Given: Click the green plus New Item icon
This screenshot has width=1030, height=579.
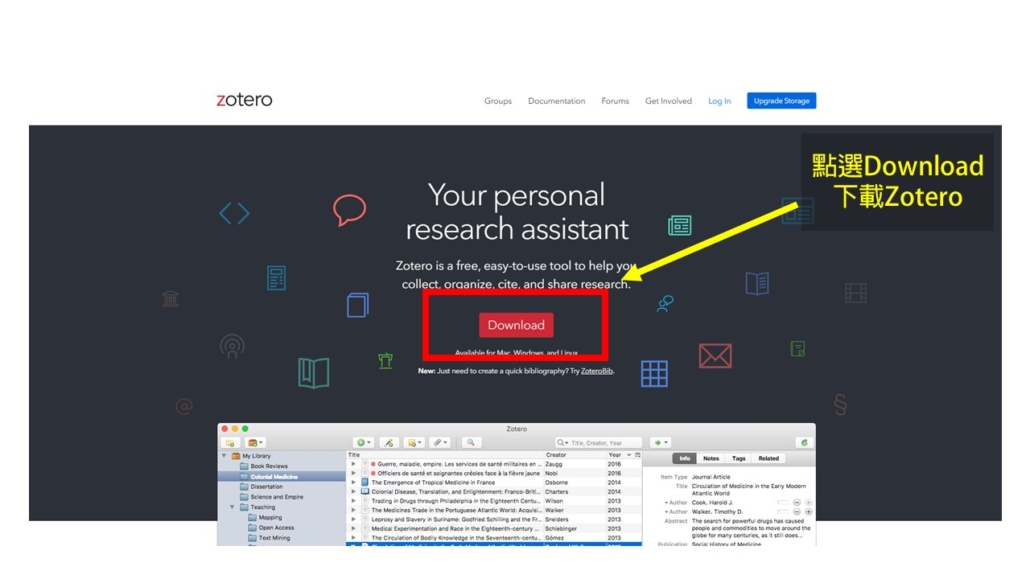Looking at the screenshot, I should tap(363, 443).
